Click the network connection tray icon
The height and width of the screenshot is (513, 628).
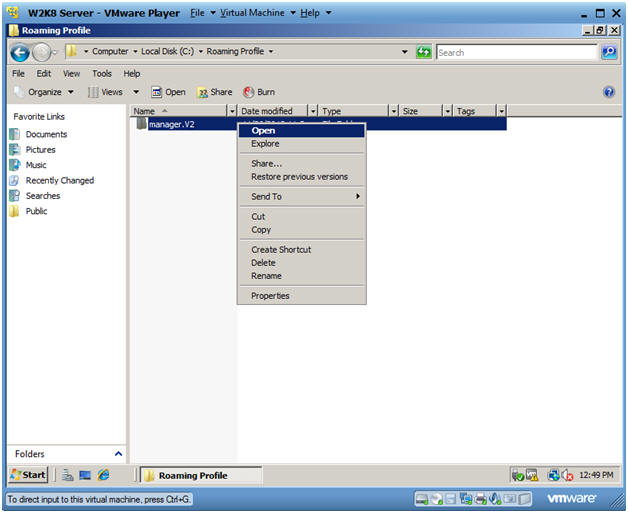tap(554, 475)
